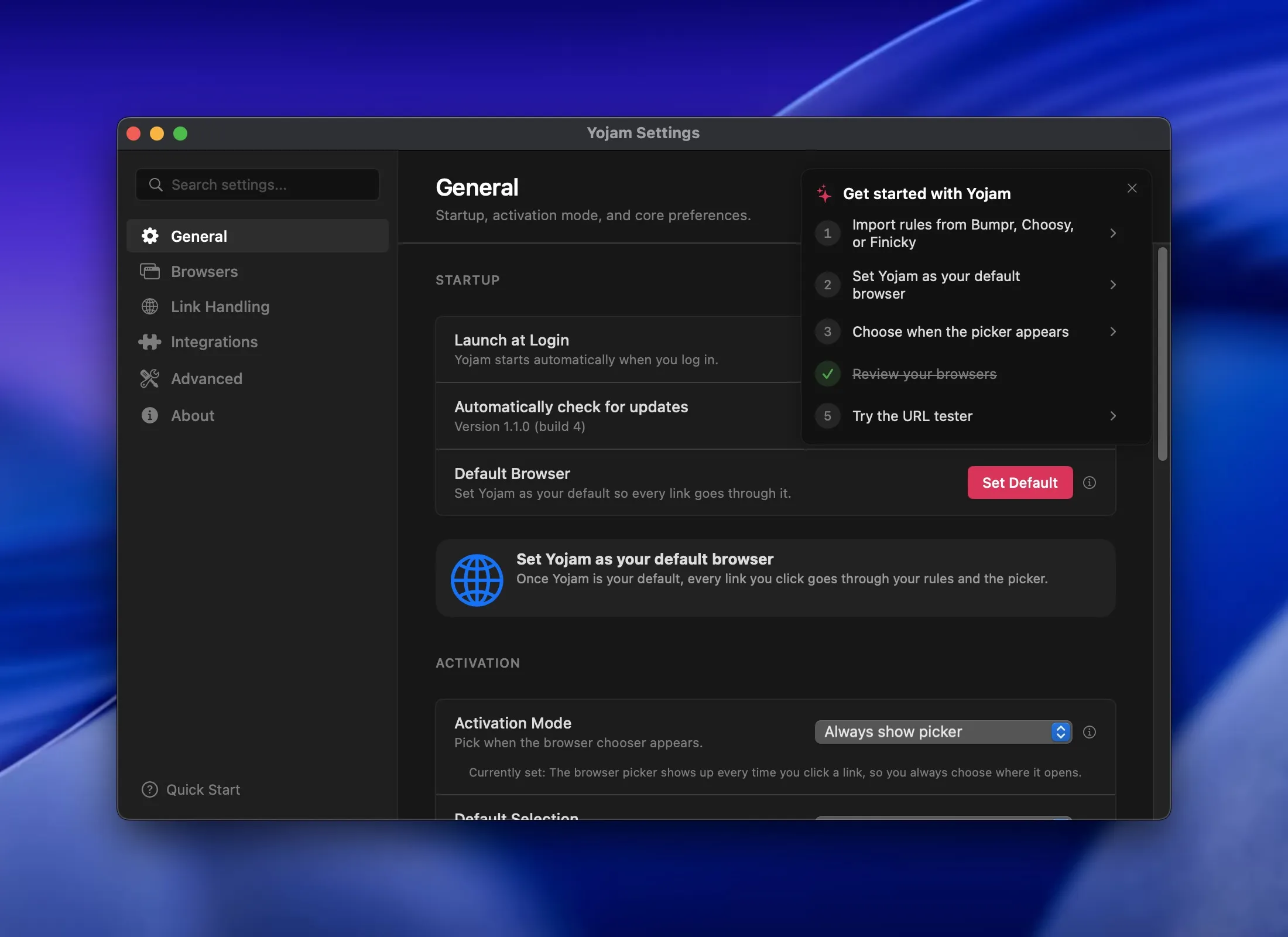Click the Advanced tools icon
This screenshot has width=1288, height=937.
pos(150,378)
